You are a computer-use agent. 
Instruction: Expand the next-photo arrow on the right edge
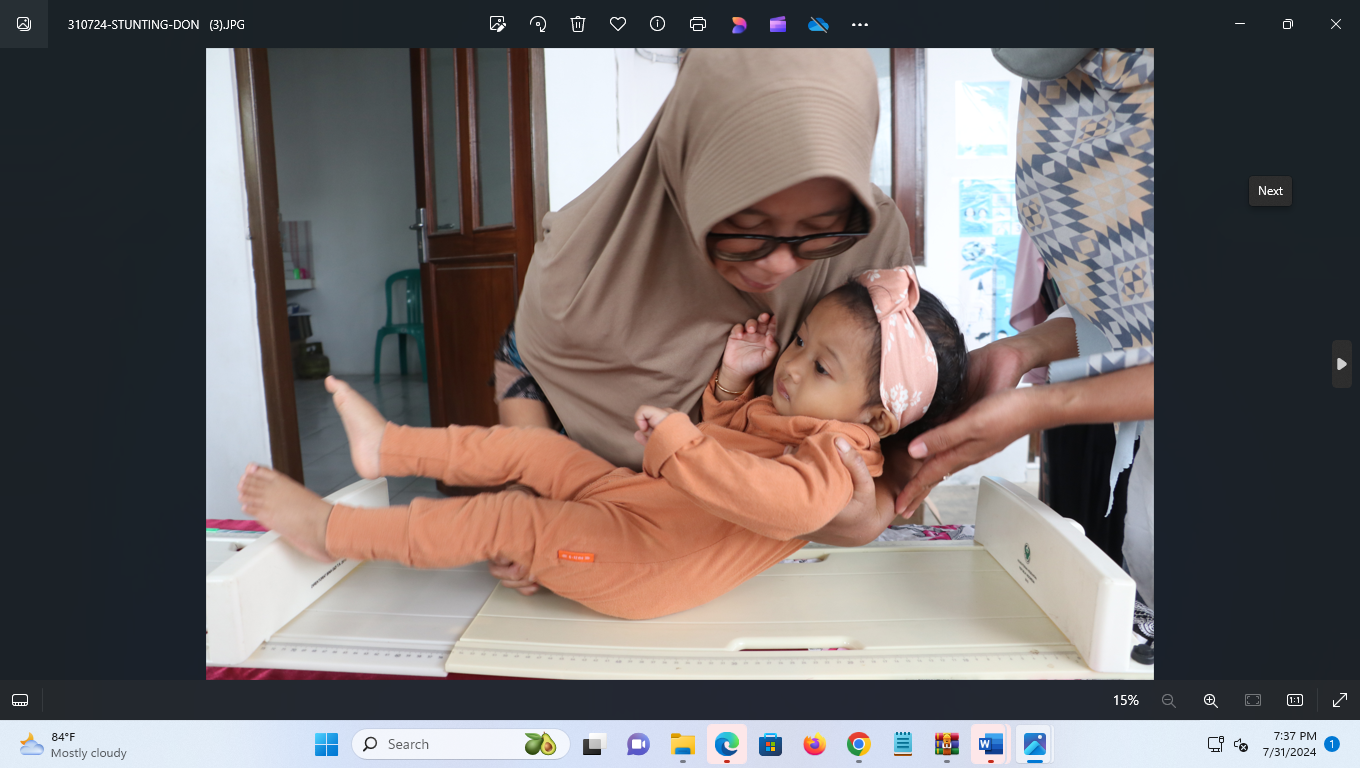coord(1341,364)
